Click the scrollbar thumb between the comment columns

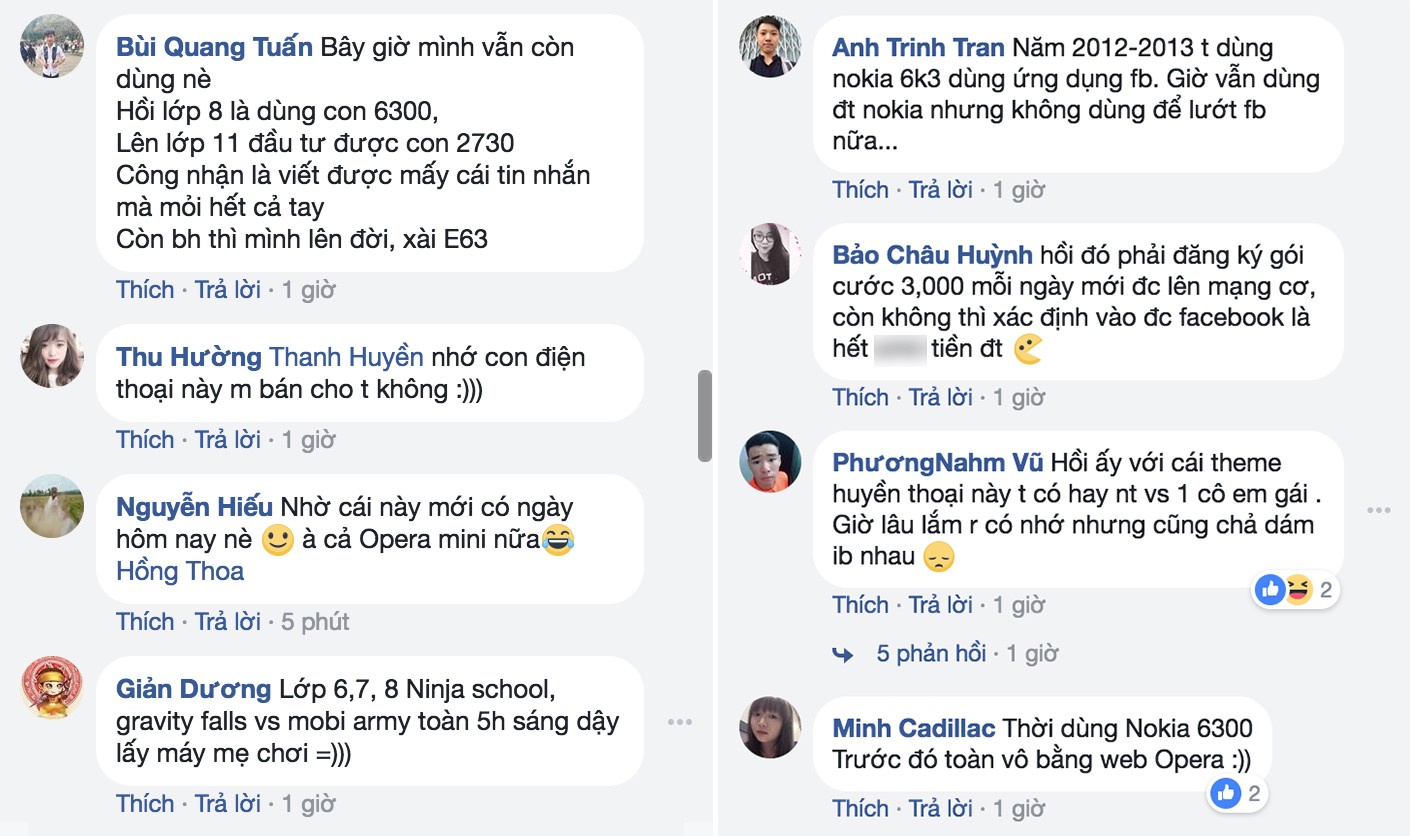(x=705, y=416)
